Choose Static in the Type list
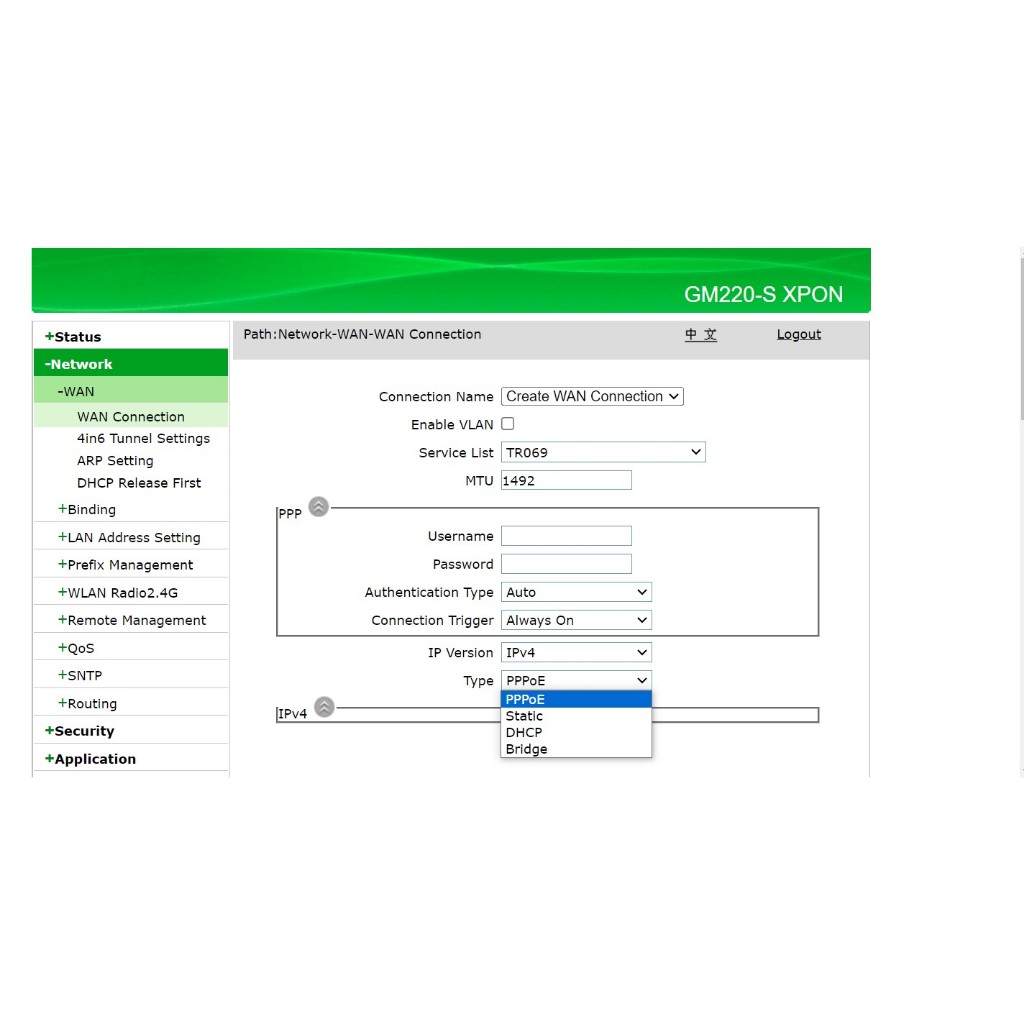The height and width of the screenshot is (1024, 1024). click(x=525, y=716)
